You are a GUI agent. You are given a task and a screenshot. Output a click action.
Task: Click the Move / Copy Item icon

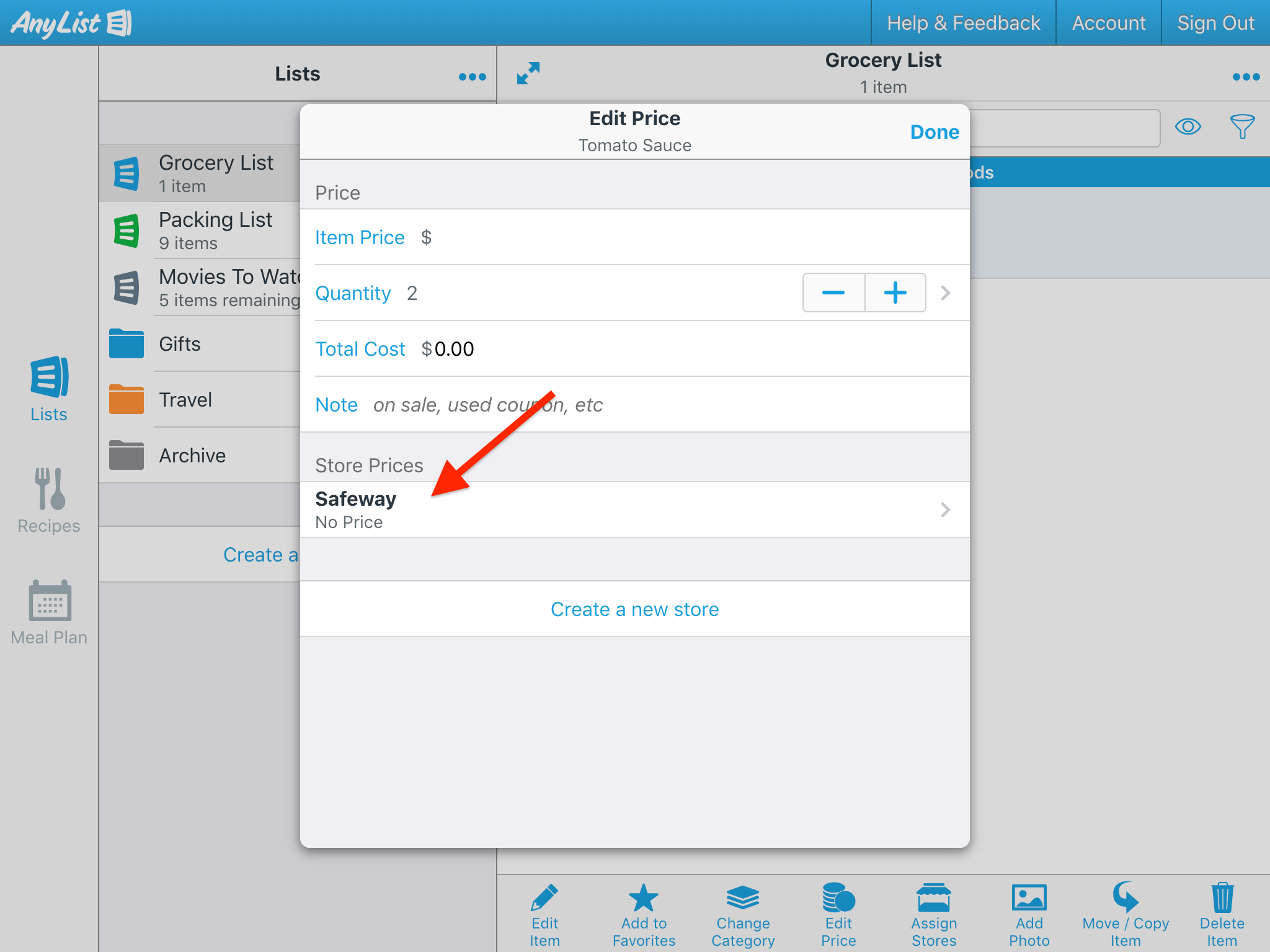pyautogui.click(x=1125, y=899)
